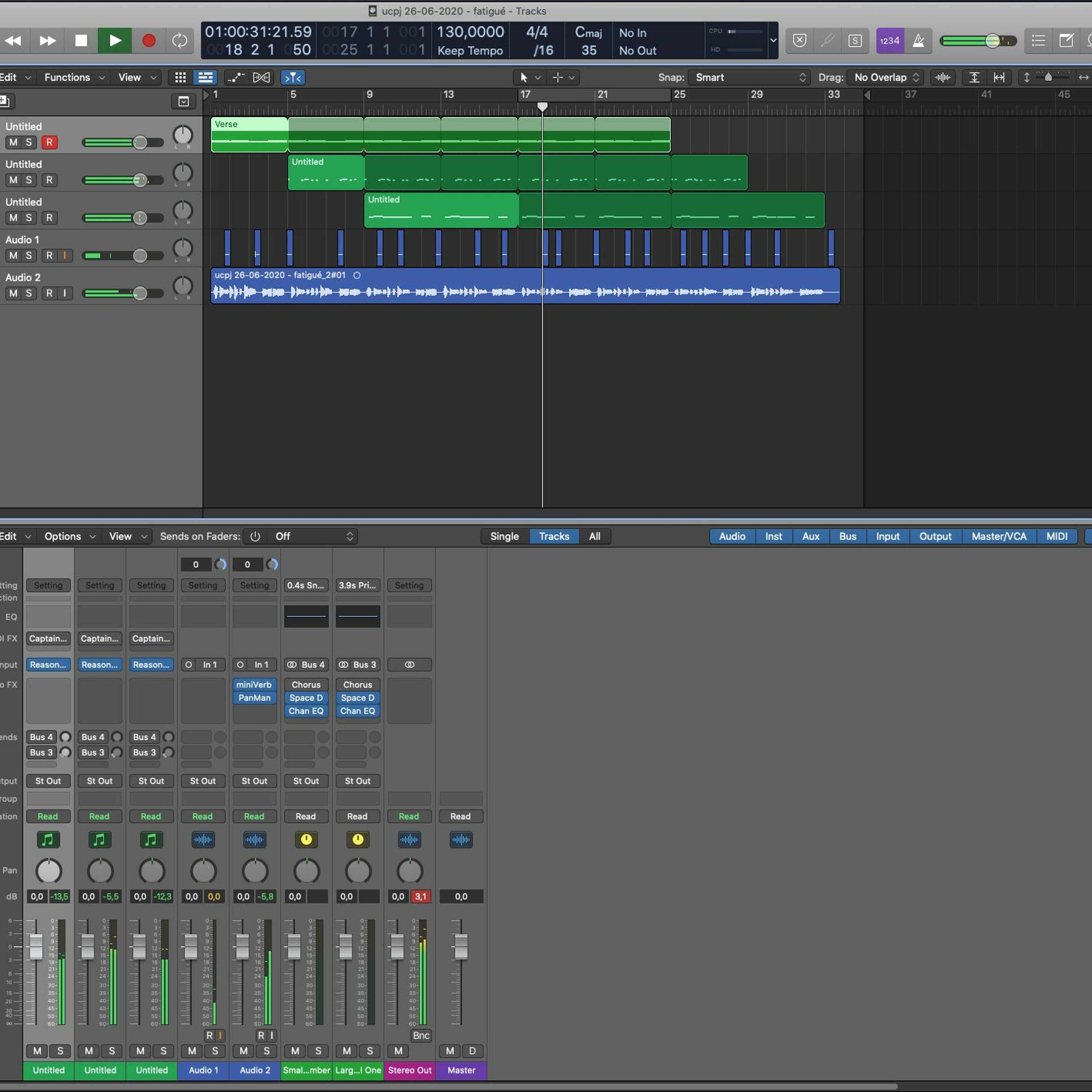Click the metronome click icon
The image size is (1092, 1092).
(918, 41)
